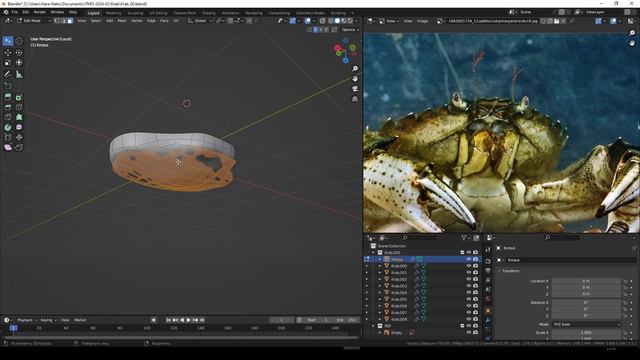Click the Location X value field
Image resolution: width=640 pixels, height=360 pixels.
pyautogui.click(x=586, y=281)
